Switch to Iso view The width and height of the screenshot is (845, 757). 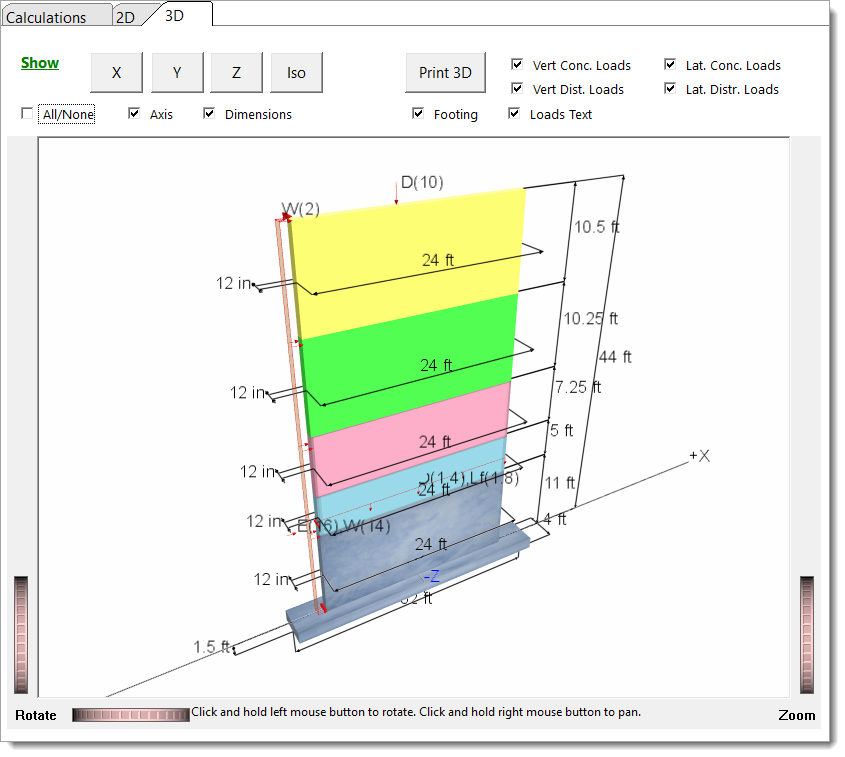pyautogui.click(x=296, y=72)
